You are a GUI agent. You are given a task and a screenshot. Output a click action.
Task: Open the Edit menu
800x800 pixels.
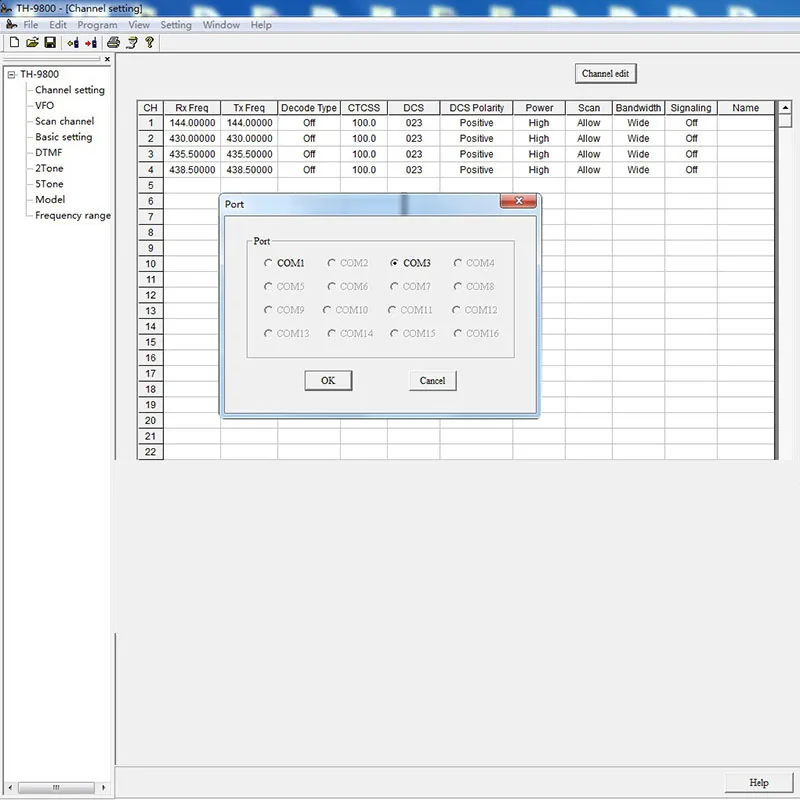58,24
